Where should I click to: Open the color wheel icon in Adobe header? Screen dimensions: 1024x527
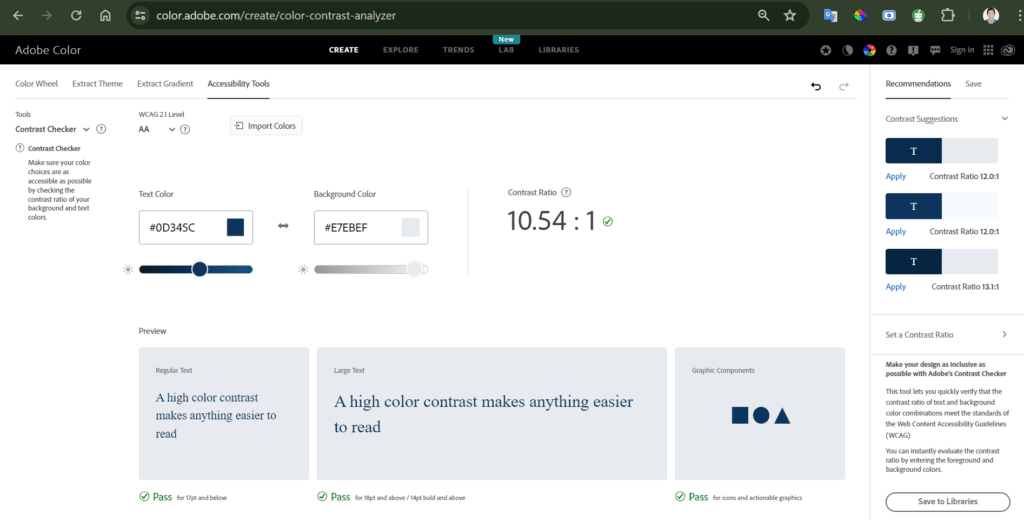869,50
